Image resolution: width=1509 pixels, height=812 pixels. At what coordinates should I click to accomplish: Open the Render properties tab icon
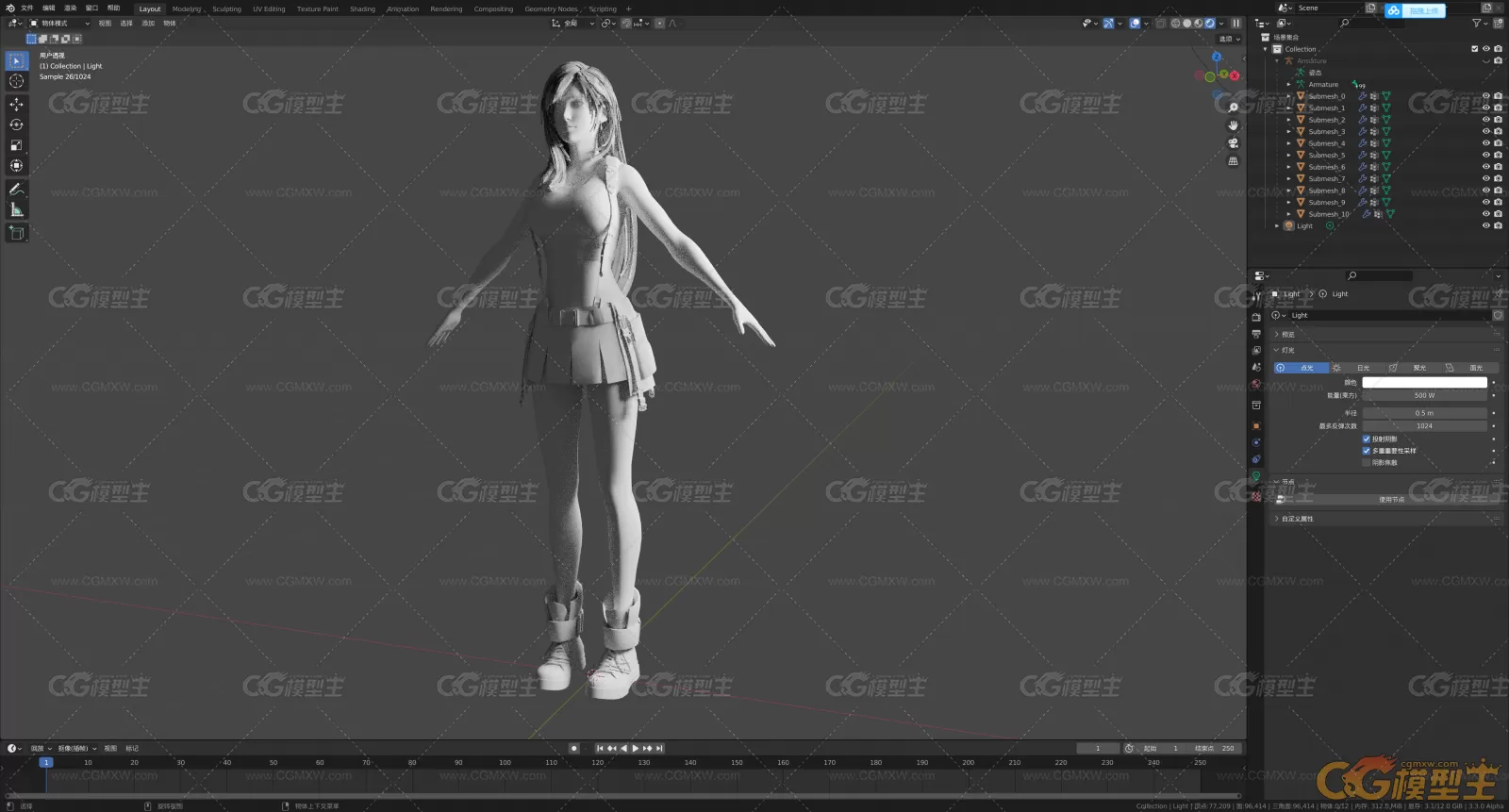point(1256,318)
